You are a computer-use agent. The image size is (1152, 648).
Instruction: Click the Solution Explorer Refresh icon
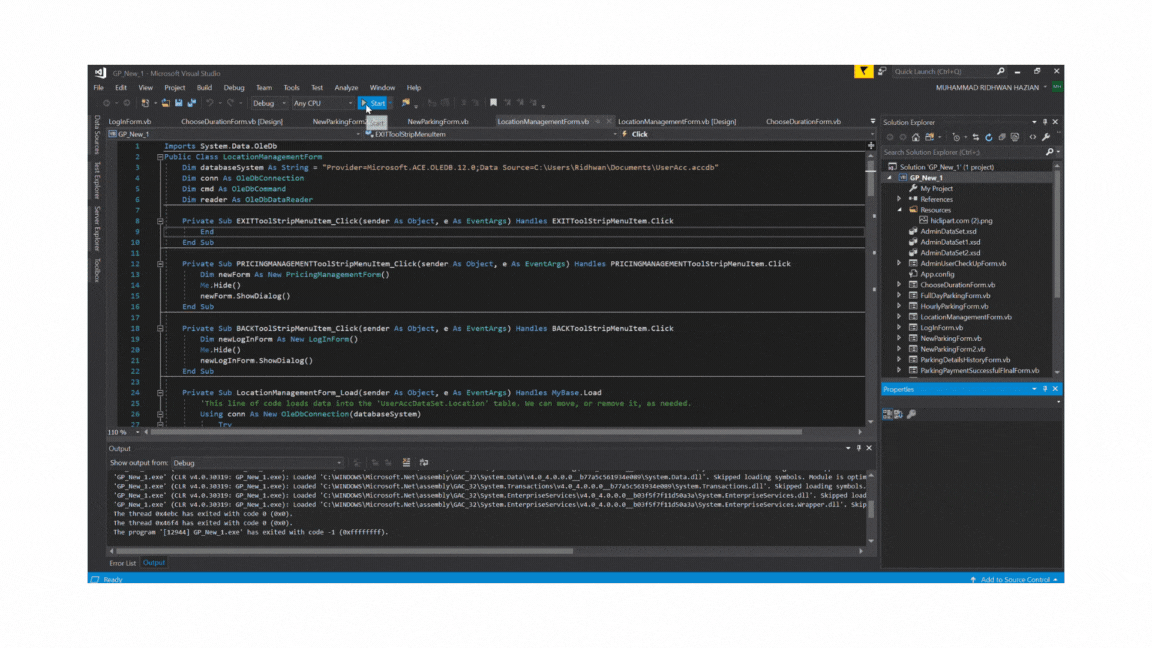(989, 137)
